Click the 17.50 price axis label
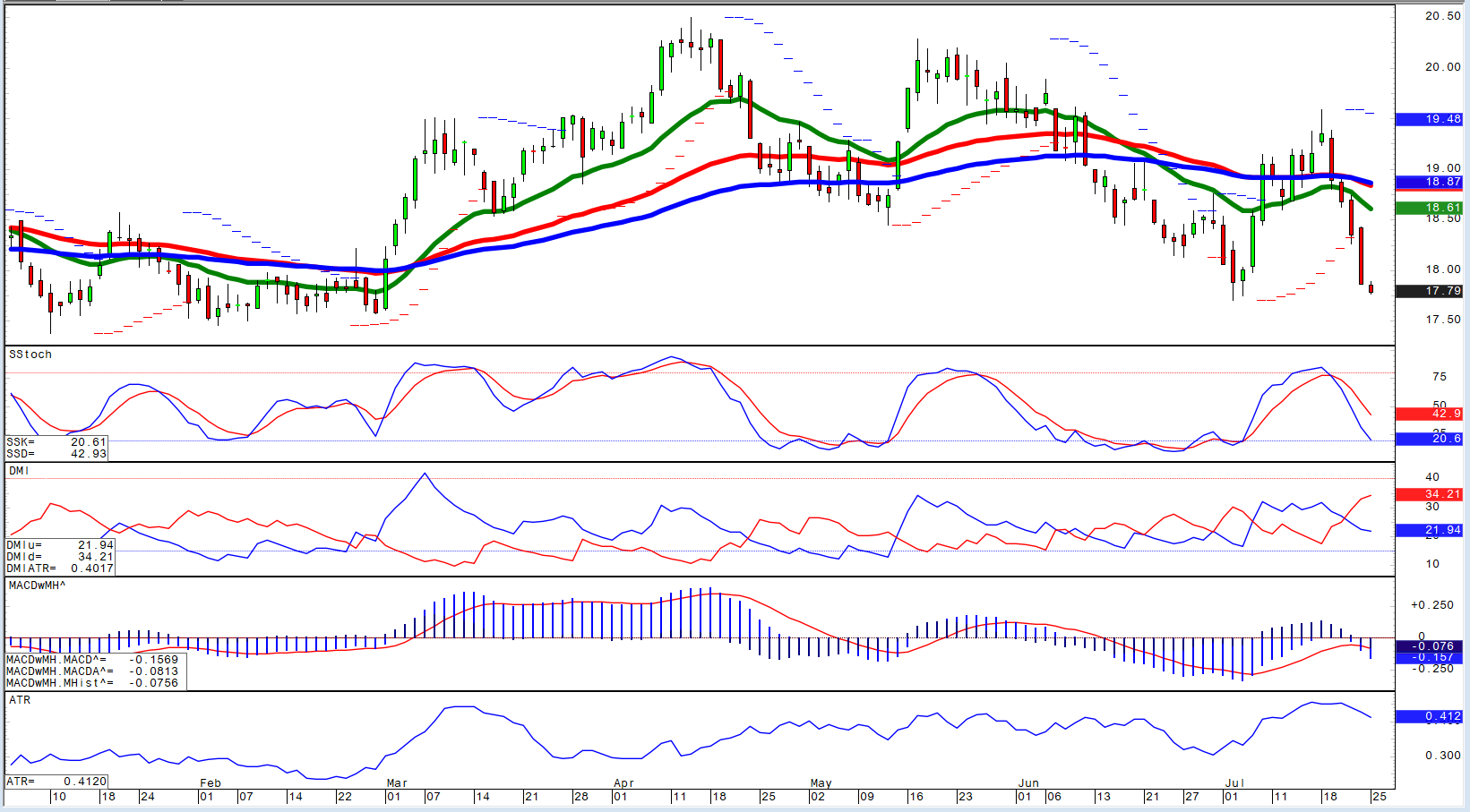This screenshot has height=812, width=1470. pyautogui.click(x=1443, y=320)
